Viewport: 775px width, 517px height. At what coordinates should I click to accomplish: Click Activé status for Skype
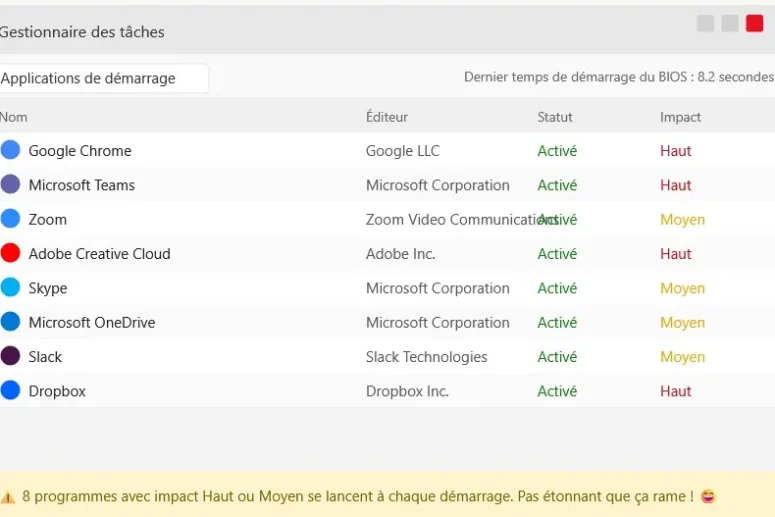click(557, 288)
